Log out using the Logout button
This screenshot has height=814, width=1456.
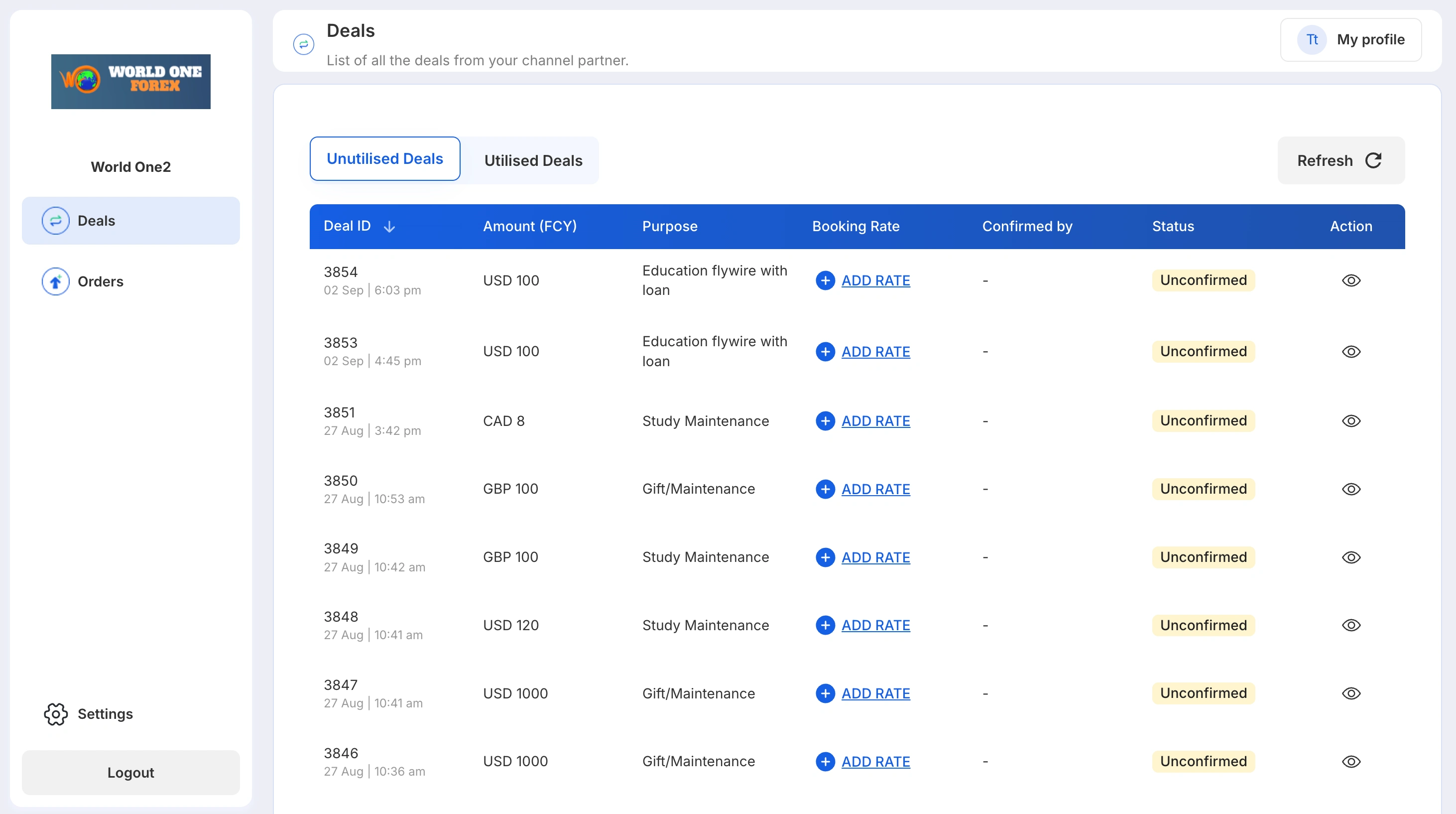point(130,772)
